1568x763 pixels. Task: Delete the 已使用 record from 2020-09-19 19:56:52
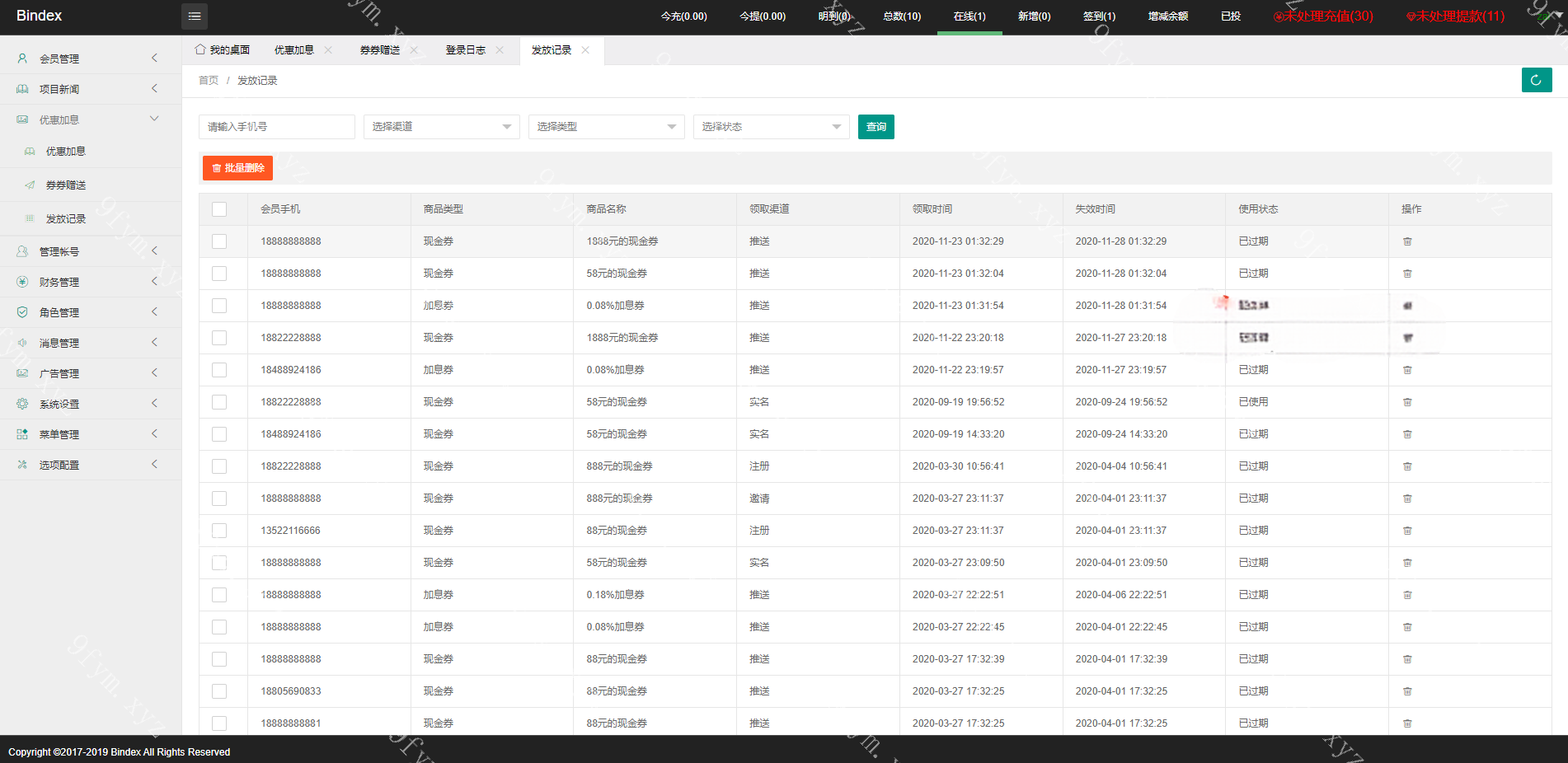[1407, 402]
